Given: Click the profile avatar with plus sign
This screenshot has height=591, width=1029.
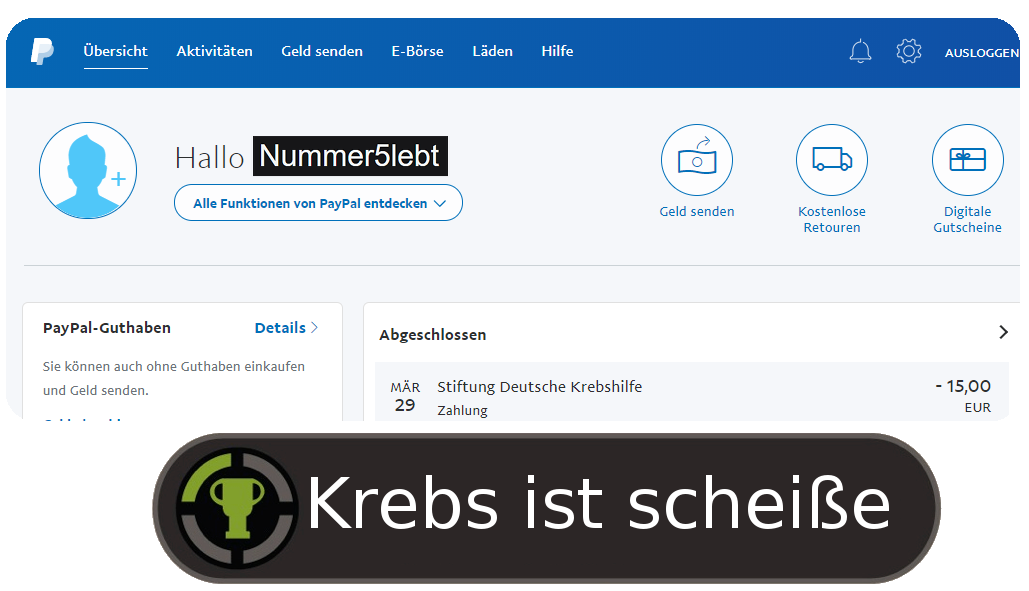Looking at the screenshot, I should (88, 171).
